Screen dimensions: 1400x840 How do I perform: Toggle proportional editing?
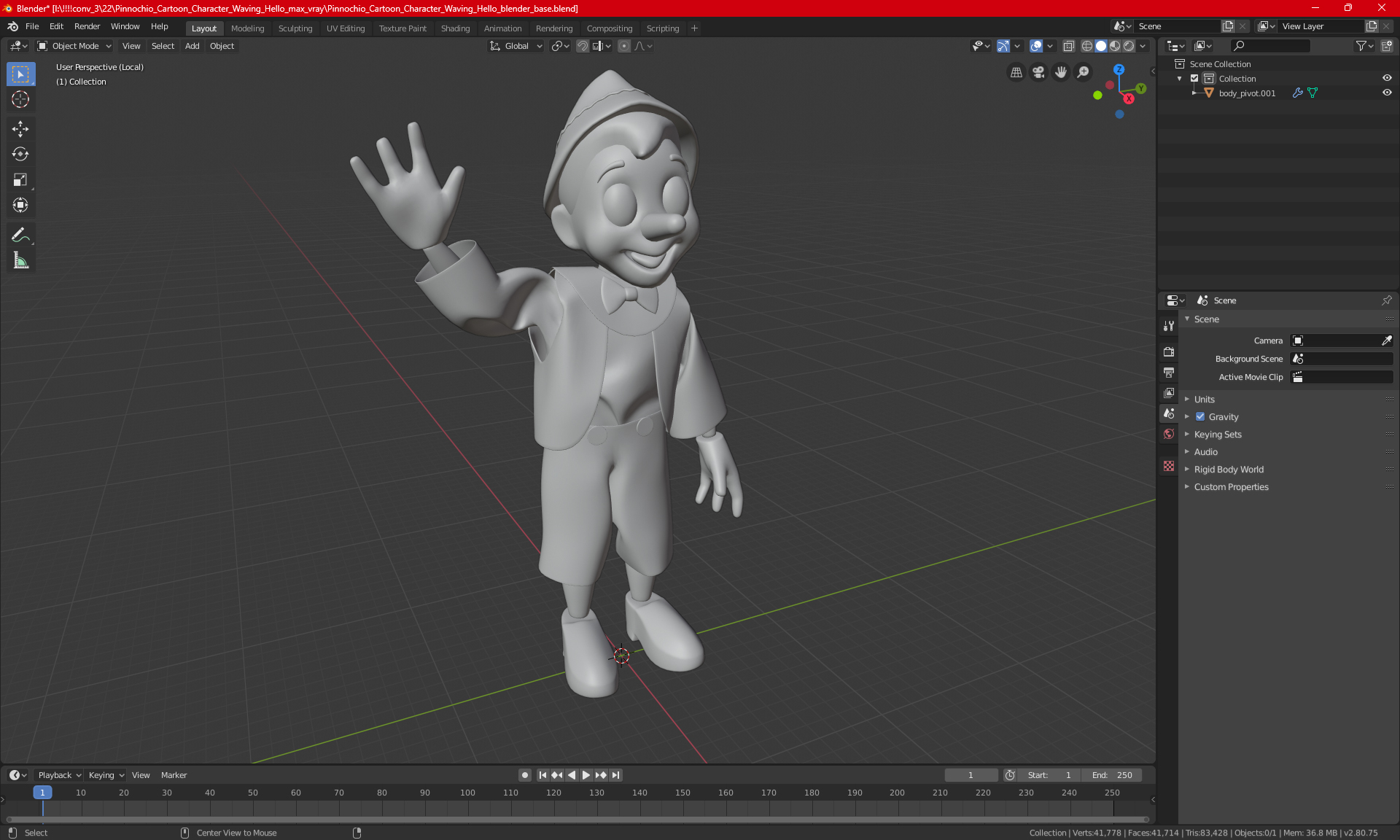(x=624, y=46)
